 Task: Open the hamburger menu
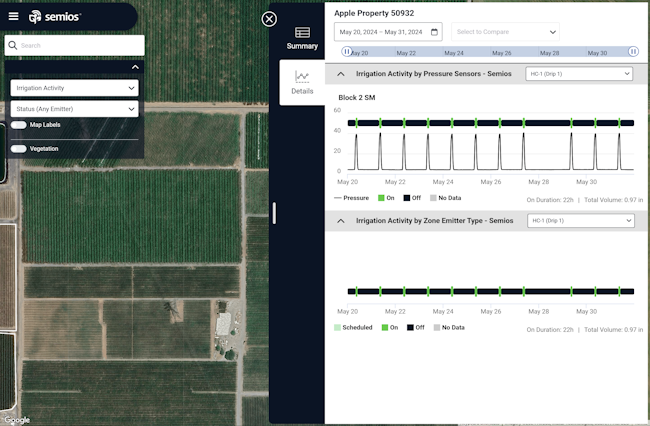pyautogui.click(x=13, y=16)
